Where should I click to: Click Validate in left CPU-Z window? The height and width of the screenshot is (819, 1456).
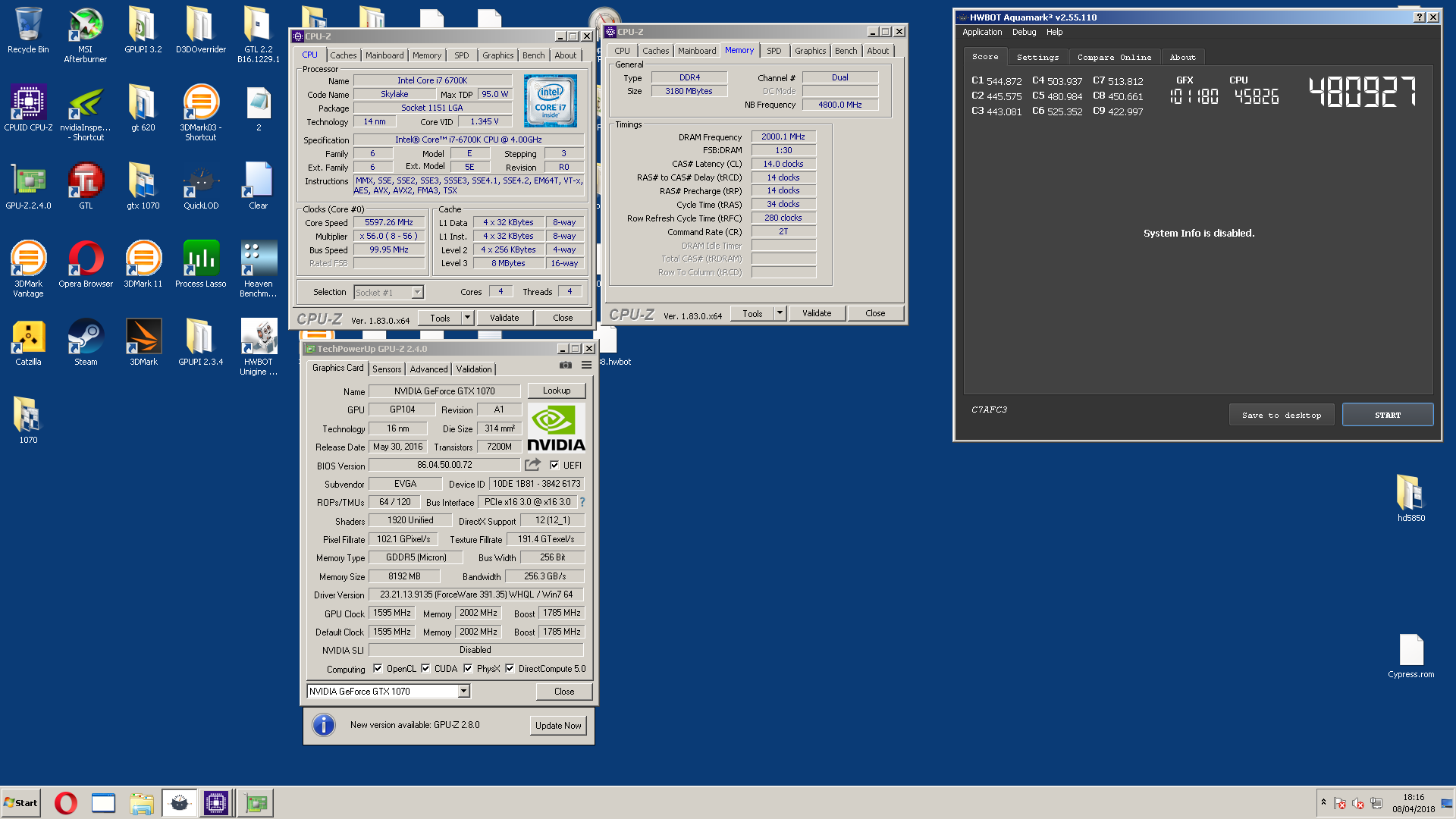(504, 318)
